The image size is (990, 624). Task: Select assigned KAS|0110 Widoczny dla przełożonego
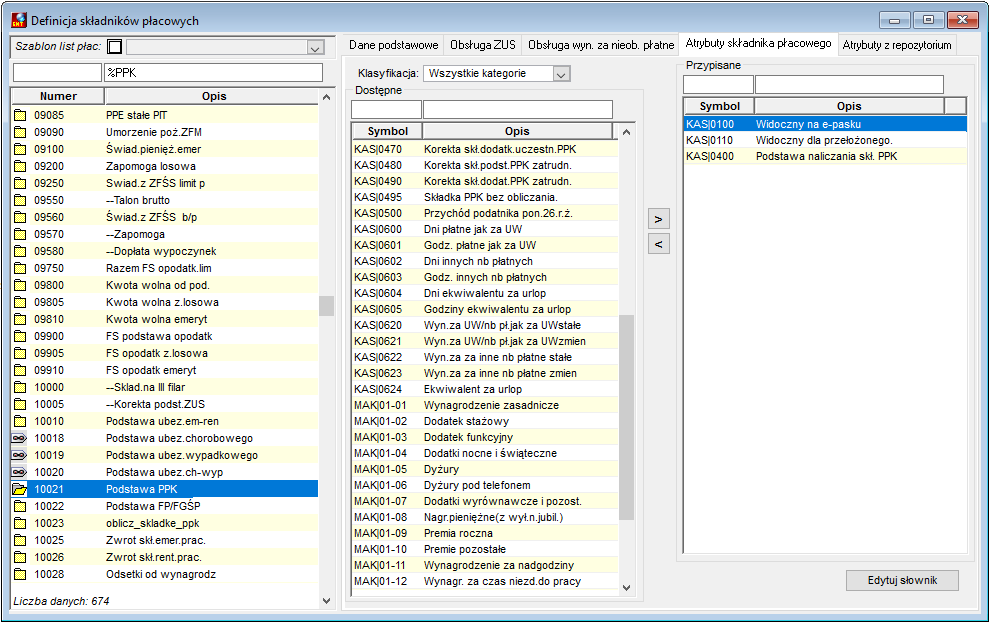click(x=825, y=140)
